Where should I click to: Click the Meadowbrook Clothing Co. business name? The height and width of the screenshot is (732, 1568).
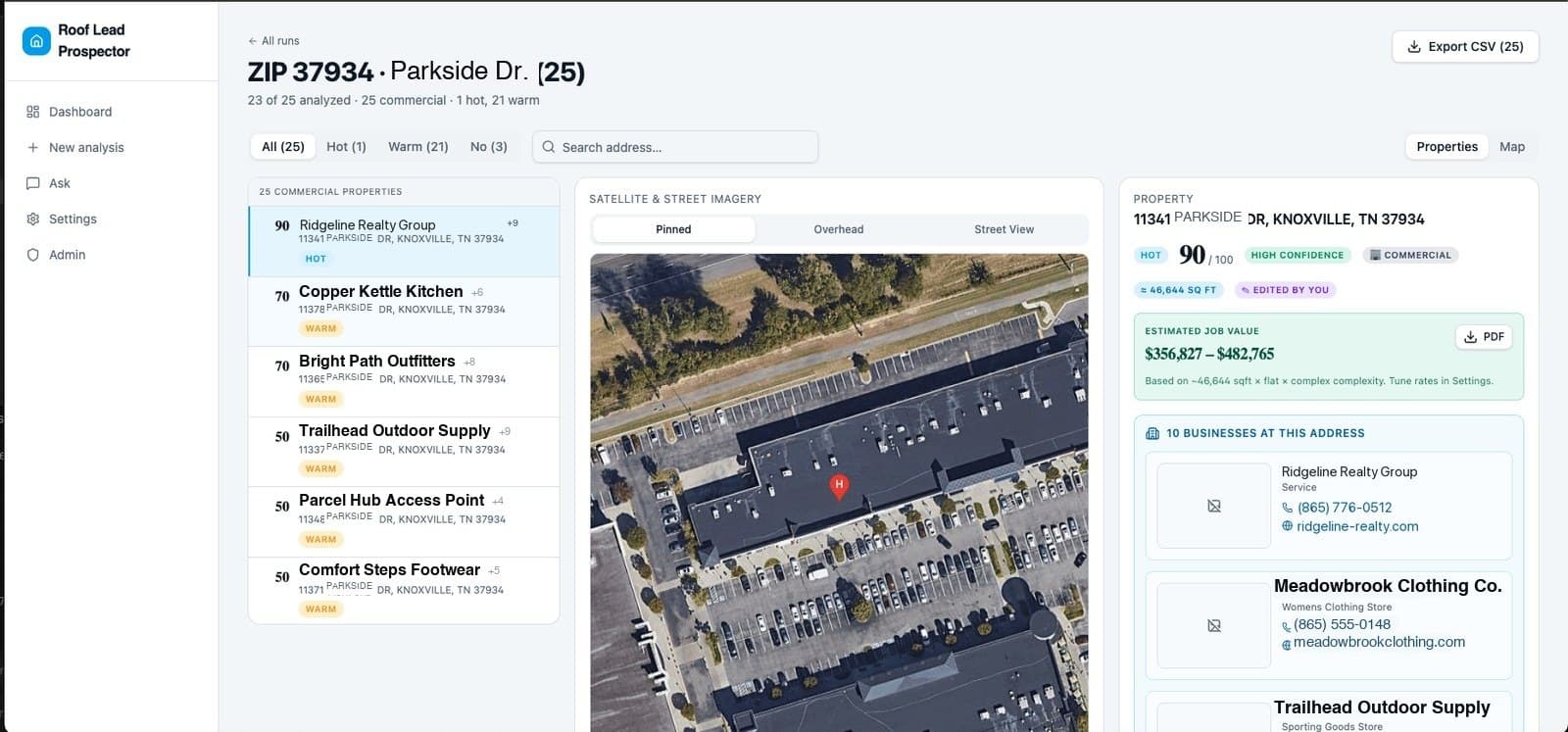1388,586
